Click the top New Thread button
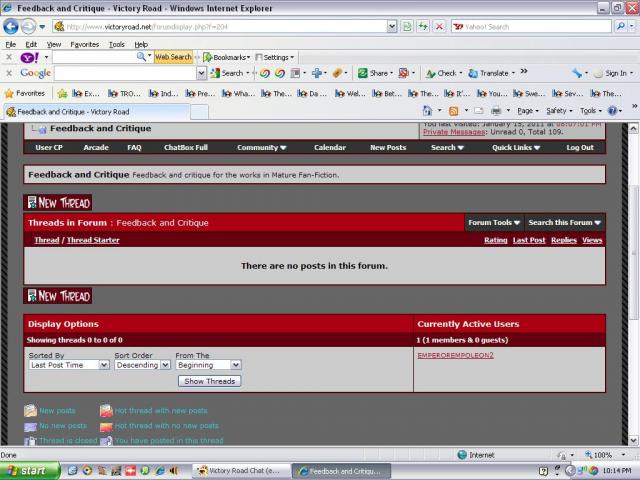 [58, 203]
